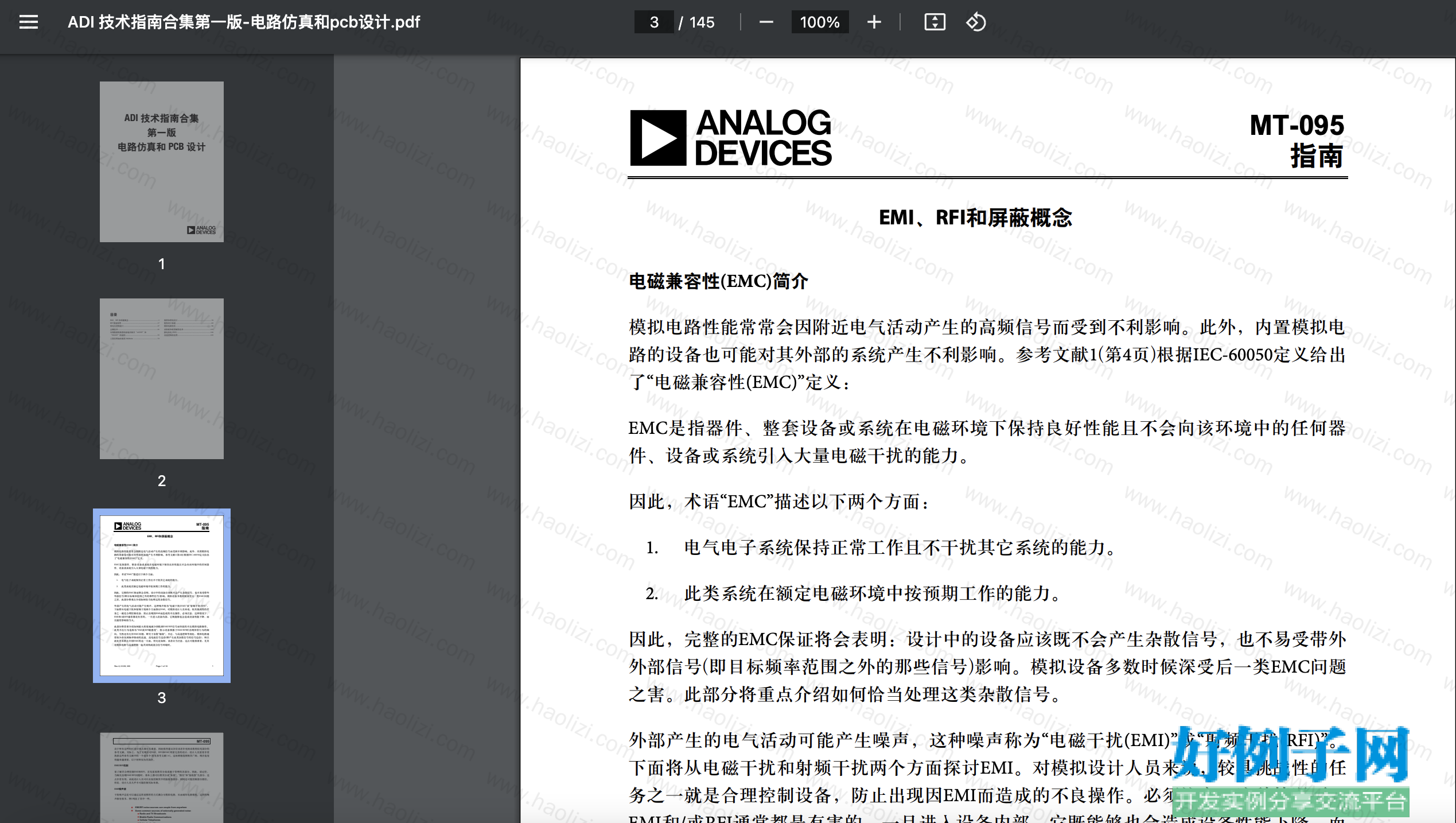Image resolution: width=1456 pixels, height=823 pixels.
Task: Toggle the sidebar hamburger menu
Action: (28, 22)
